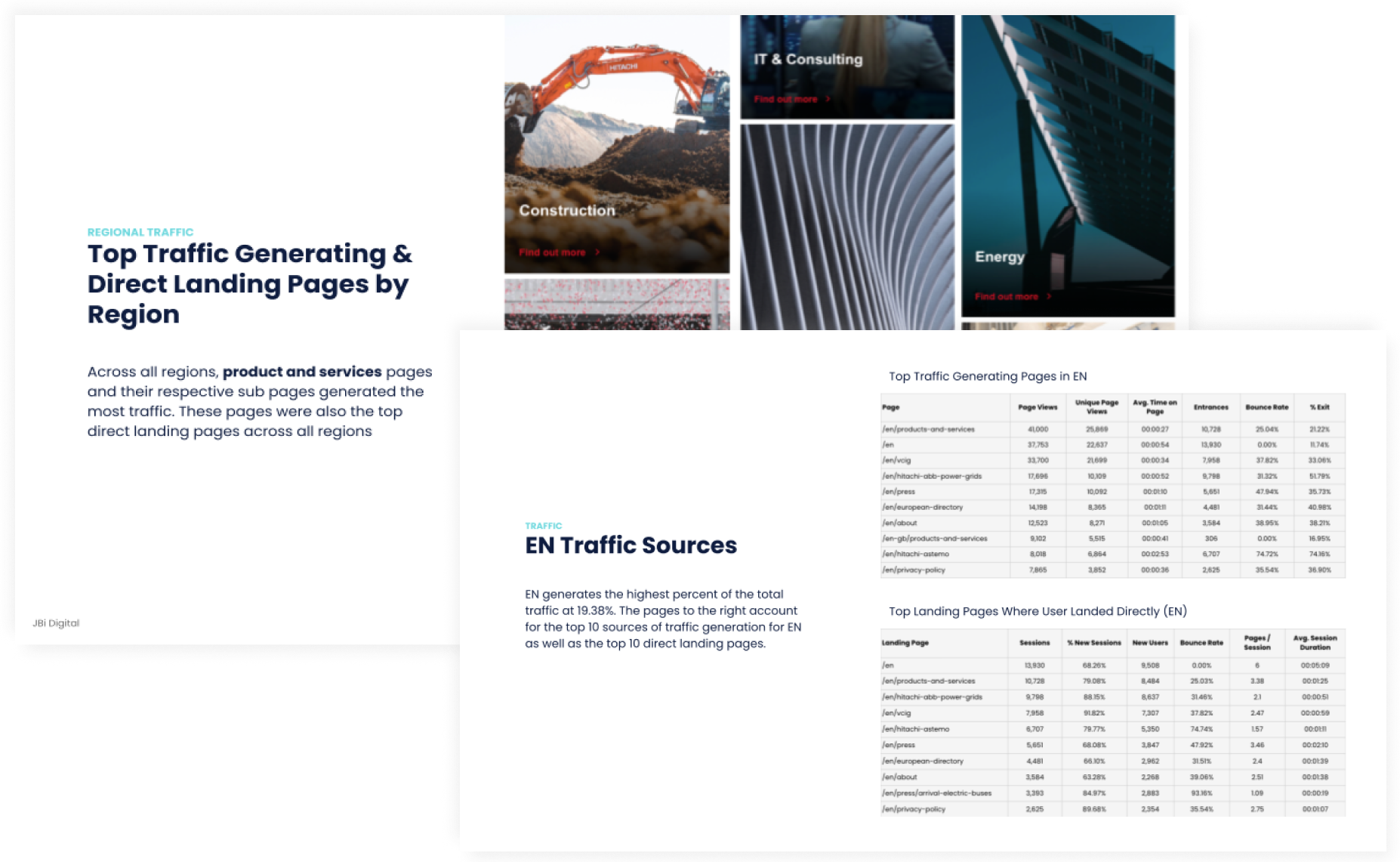
Task: Click '/en/privacy-policy' in the landing pages table
Action: click(914, 809)
